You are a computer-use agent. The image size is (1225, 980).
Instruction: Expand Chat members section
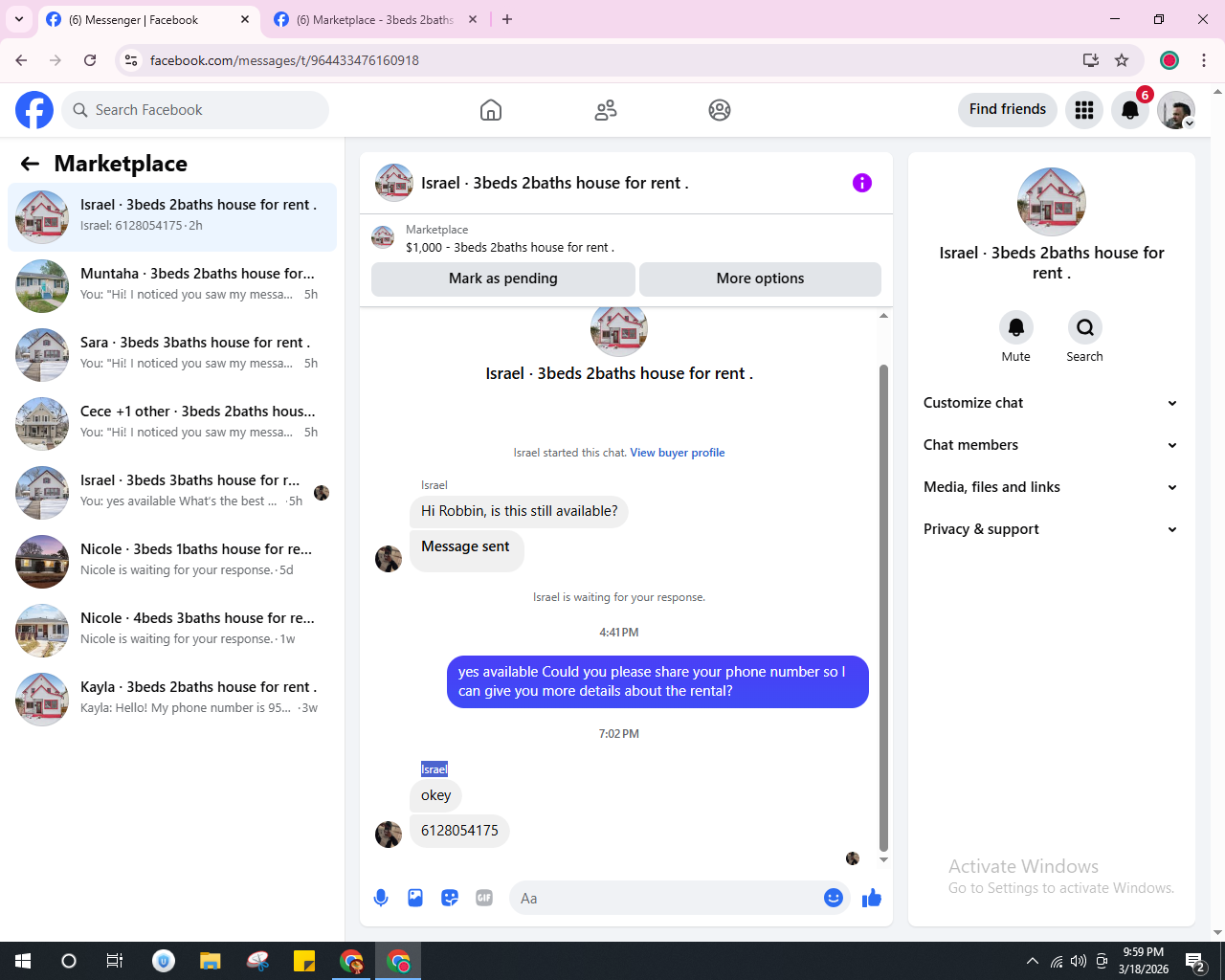(x=1051, y=445)
